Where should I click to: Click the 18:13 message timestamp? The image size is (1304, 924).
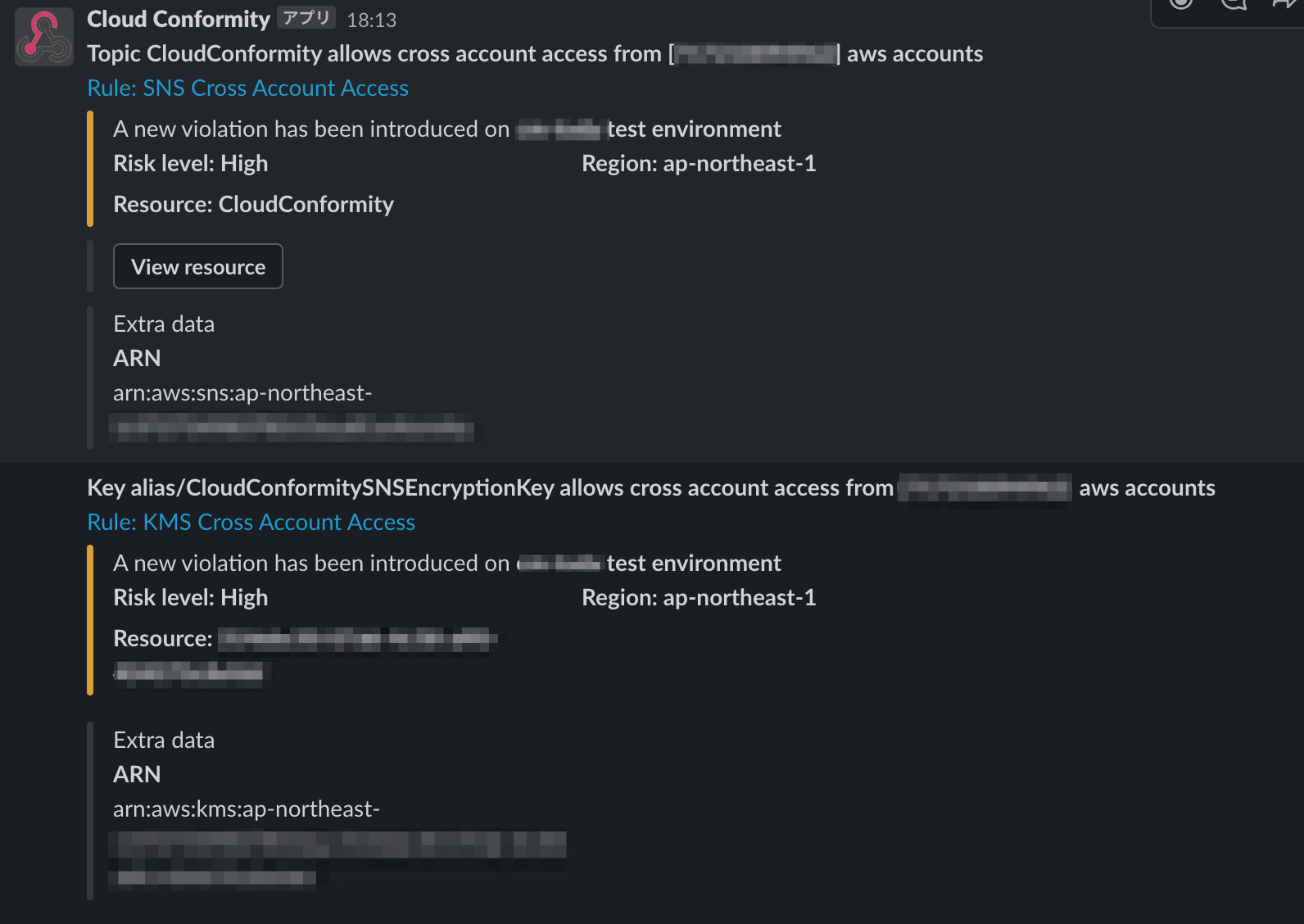click(x=372, y=19)
